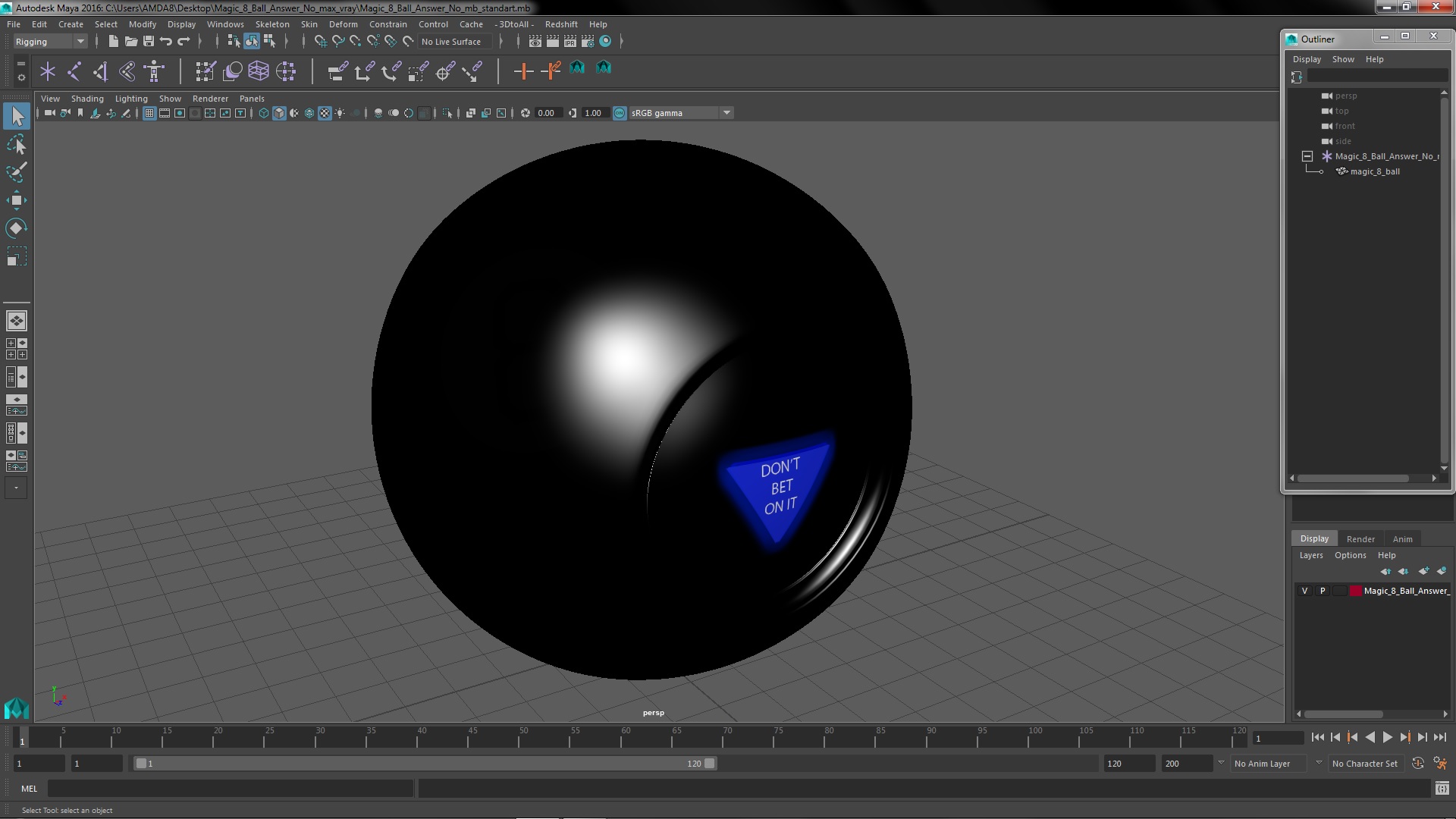The image size is (1456, 819).
Task: Toggle use all lights in viewport toolbar
Action: (x=340, y=113)
